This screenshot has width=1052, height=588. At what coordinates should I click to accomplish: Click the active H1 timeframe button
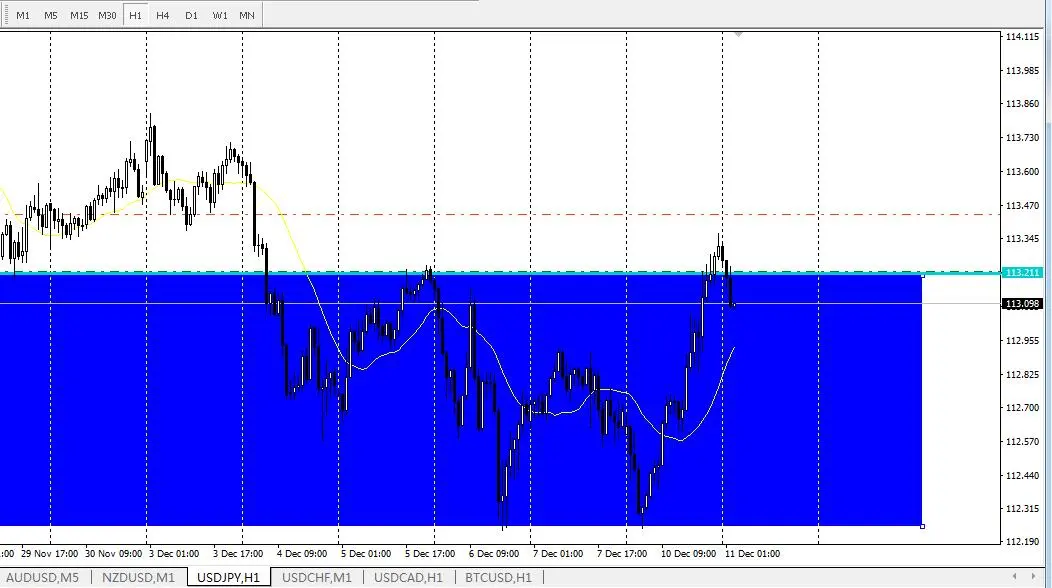(x=136, y=15)
